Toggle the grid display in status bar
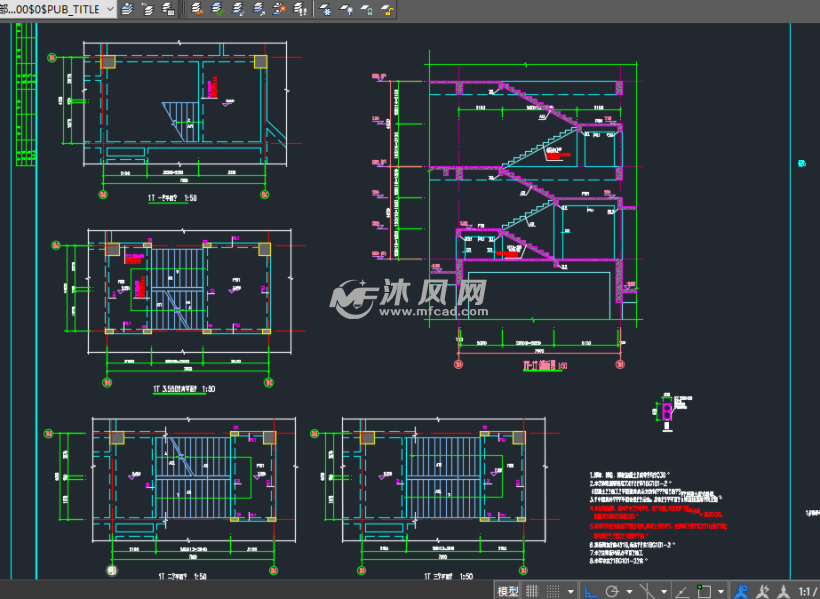Viewport: 820px width, 599px height. pyautogui.click(x=533, y=591)
